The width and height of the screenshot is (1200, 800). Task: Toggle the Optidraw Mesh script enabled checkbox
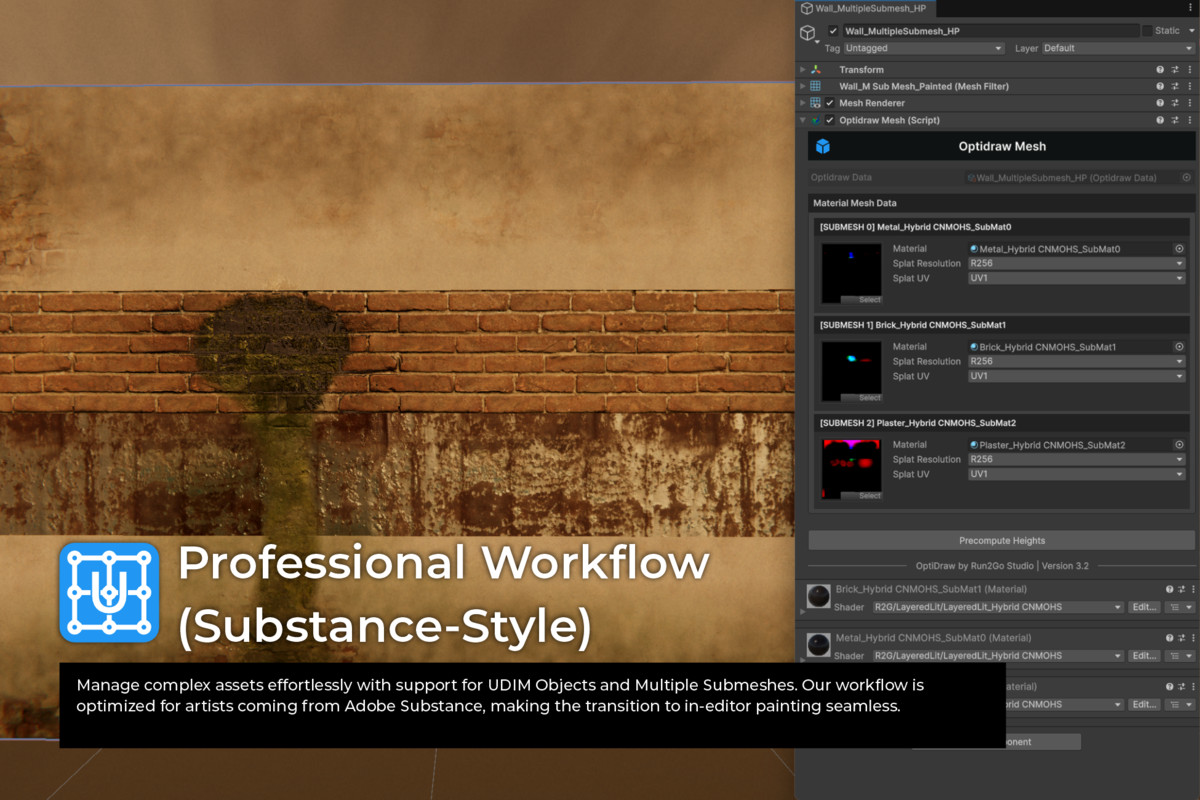click(830, 120)
